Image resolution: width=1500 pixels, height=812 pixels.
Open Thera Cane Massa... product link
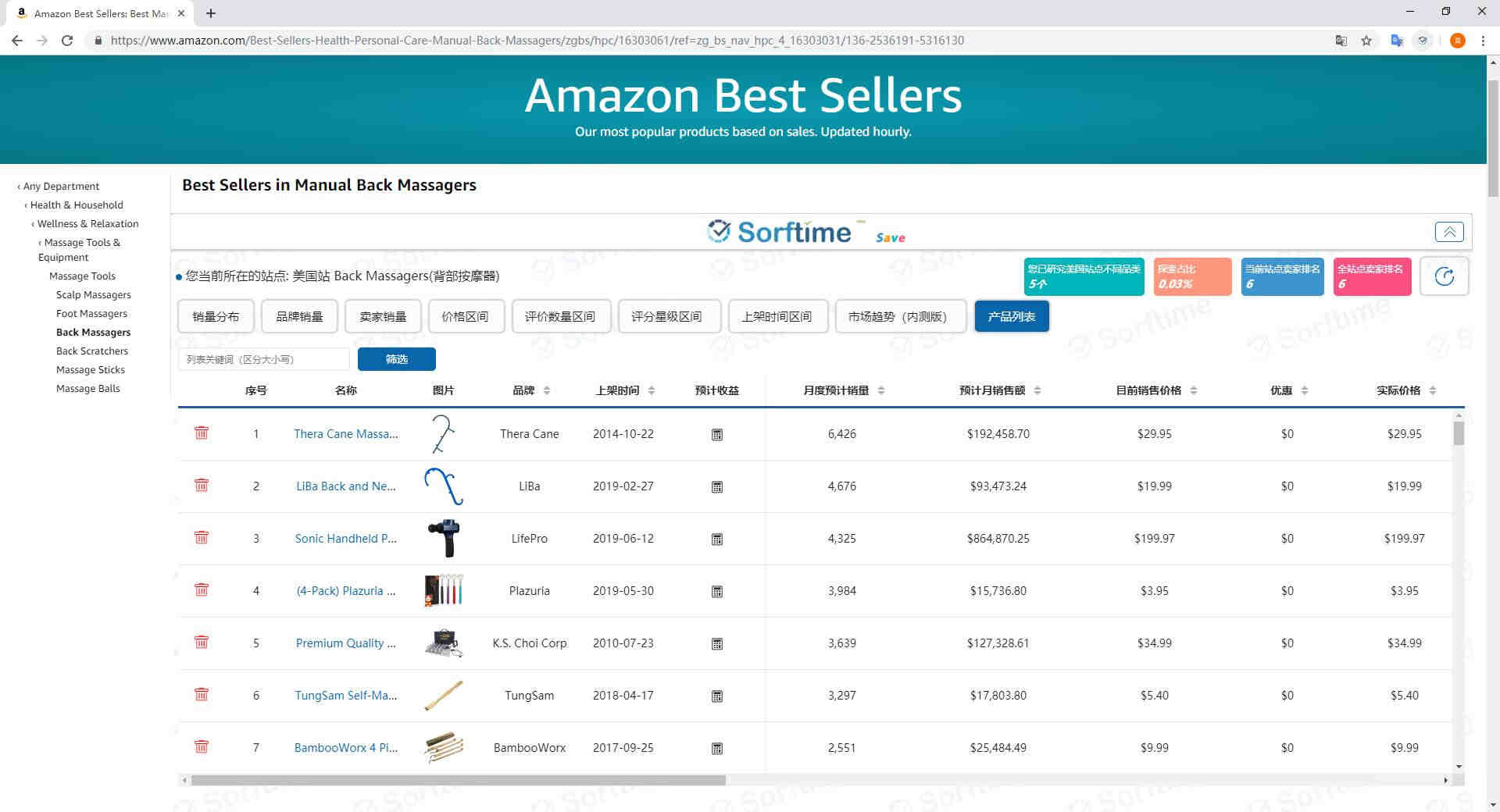[346, 433]
